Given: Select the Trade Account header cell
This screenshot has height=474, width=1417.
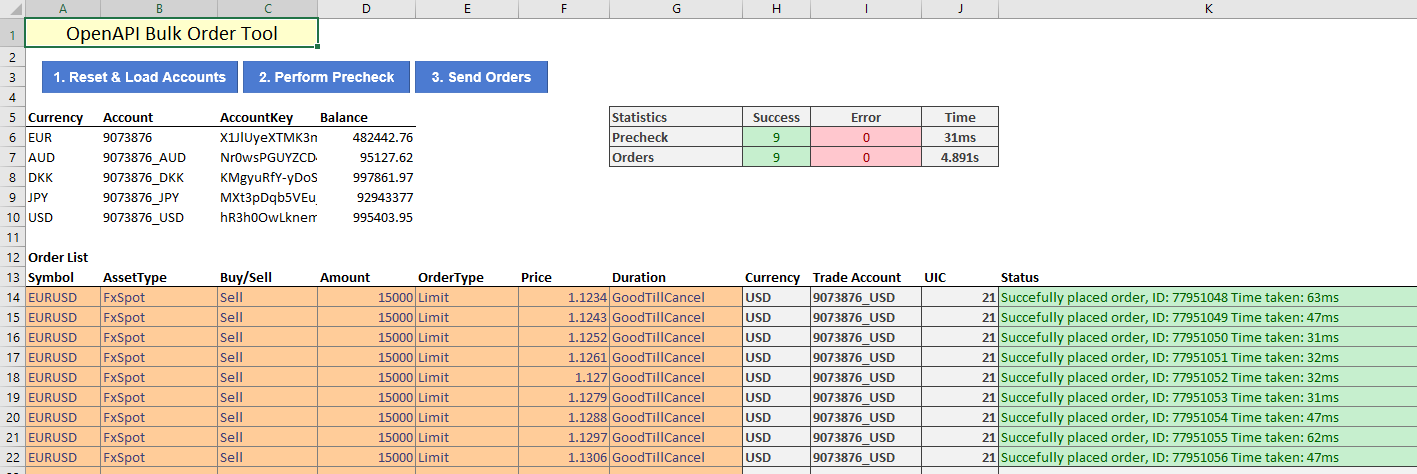Looking at the screenshot, I should (x=865, y=277).
